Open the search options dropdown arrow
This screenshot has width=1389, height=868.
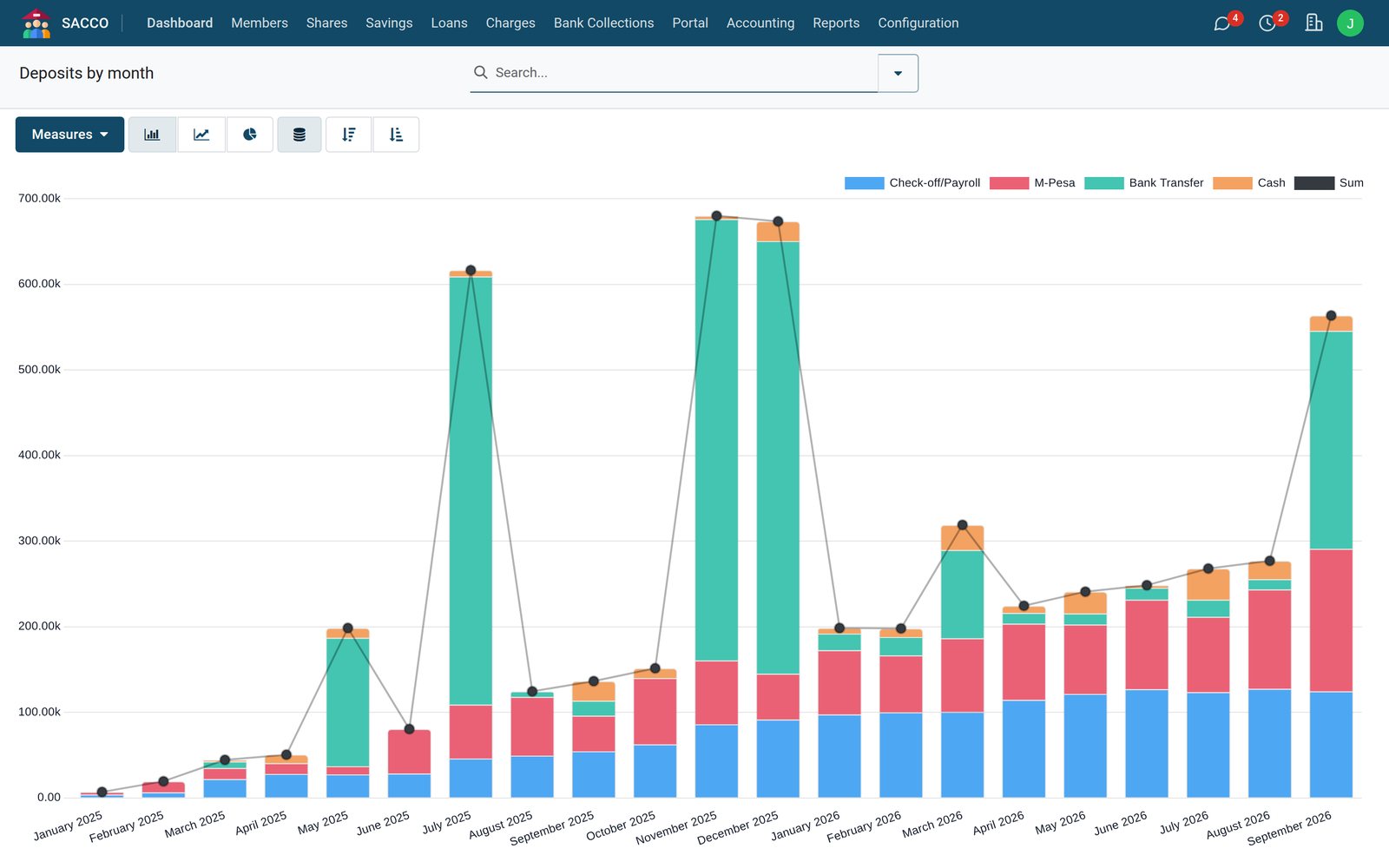tap(898, 73)
